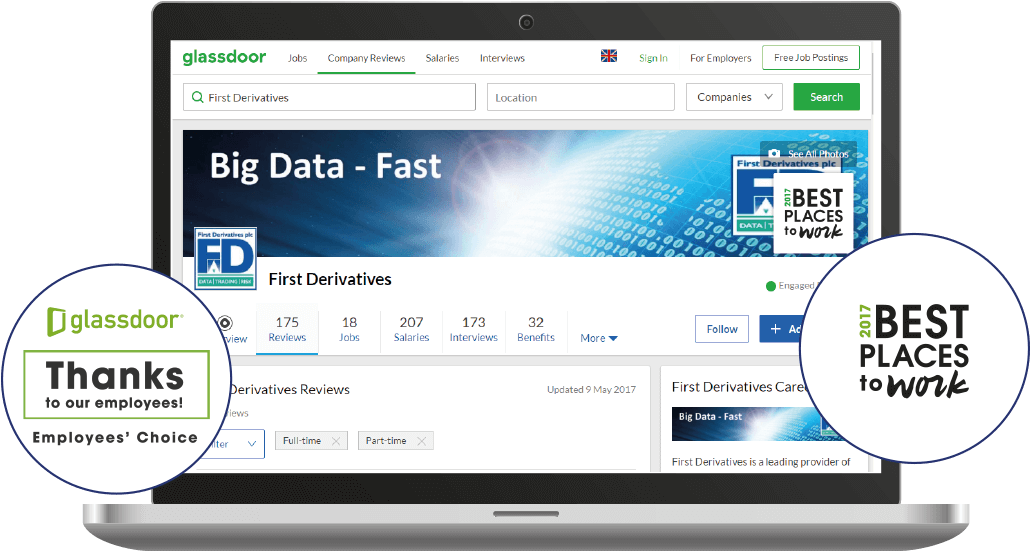Screen dimensions: 1030x551
Task: Click the Best Places to Work badge on banner
Action: (813, 213)
